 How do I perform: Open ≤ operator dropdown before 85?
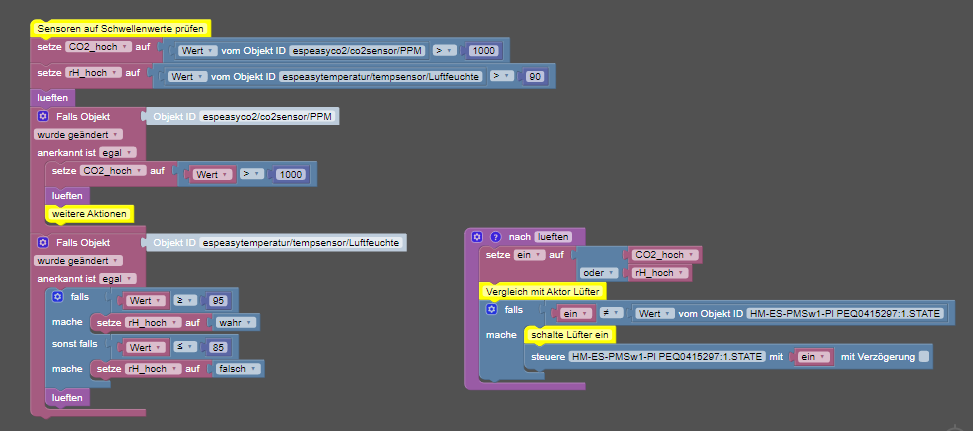[185, 347]
